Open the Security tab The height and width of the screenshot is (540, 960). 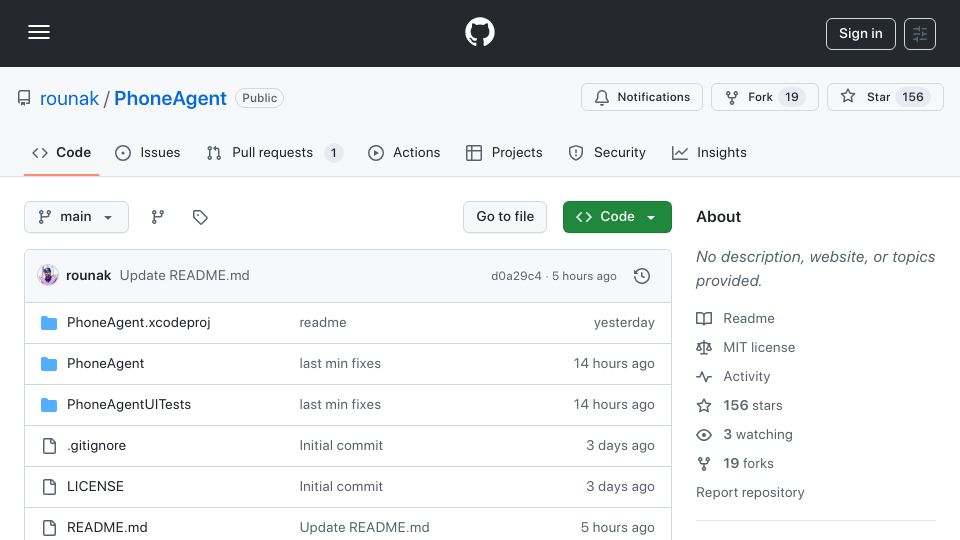607,152
